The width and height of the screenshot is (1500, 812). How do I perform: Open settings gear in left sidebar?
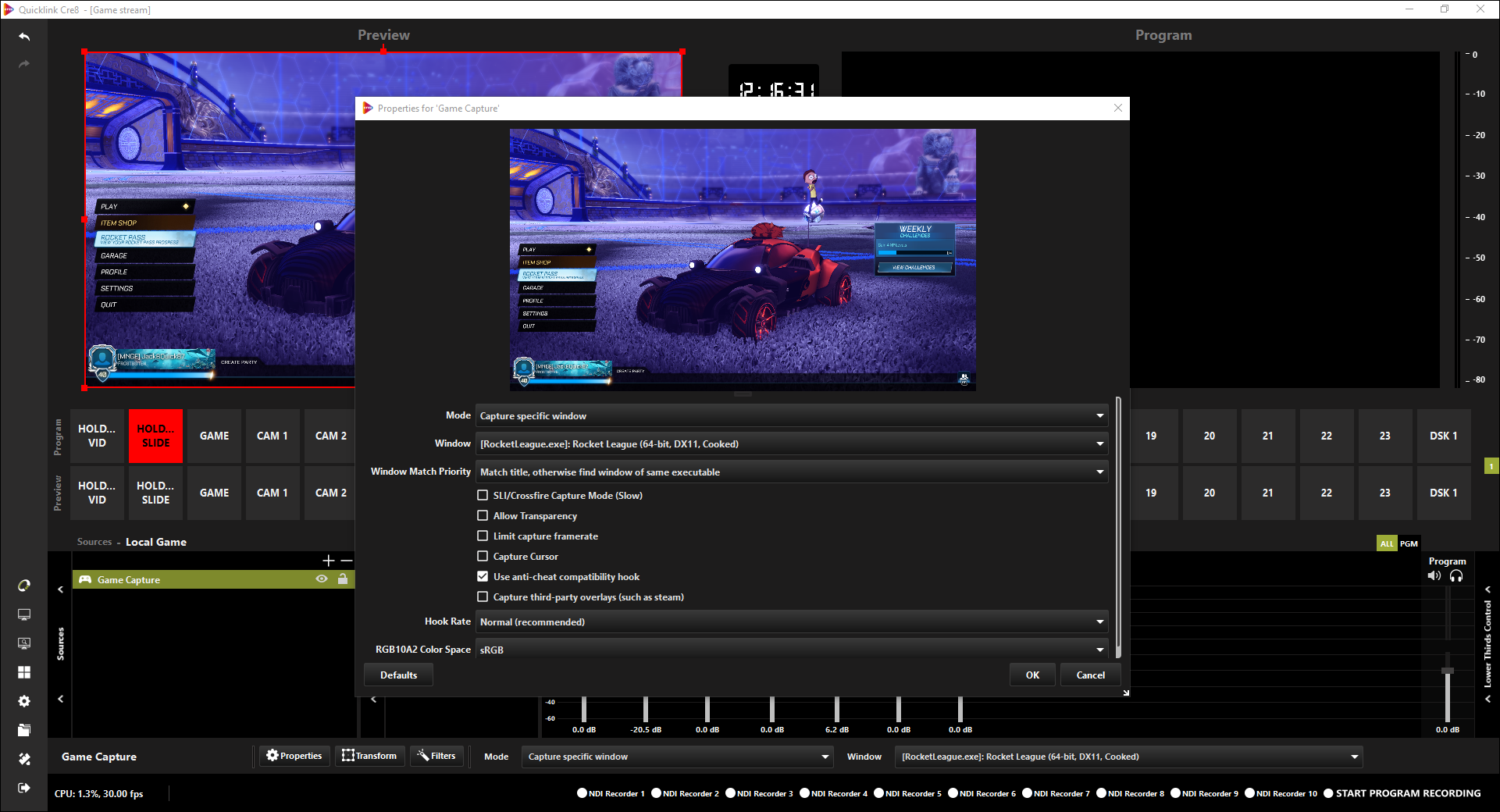(x=24, y=701)
